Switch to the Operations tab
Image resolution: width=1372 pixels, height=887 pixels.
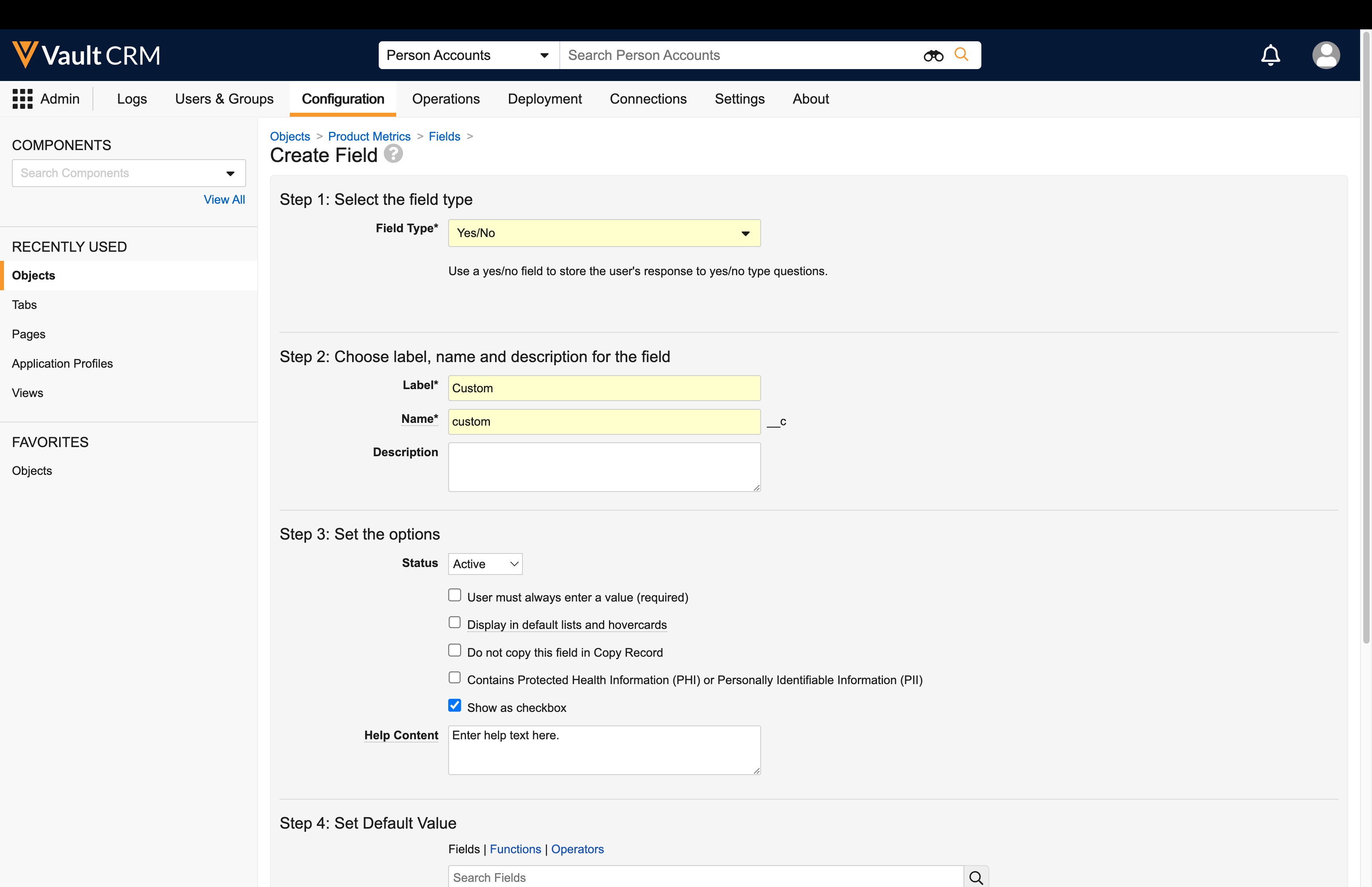[x=446, y=99]
